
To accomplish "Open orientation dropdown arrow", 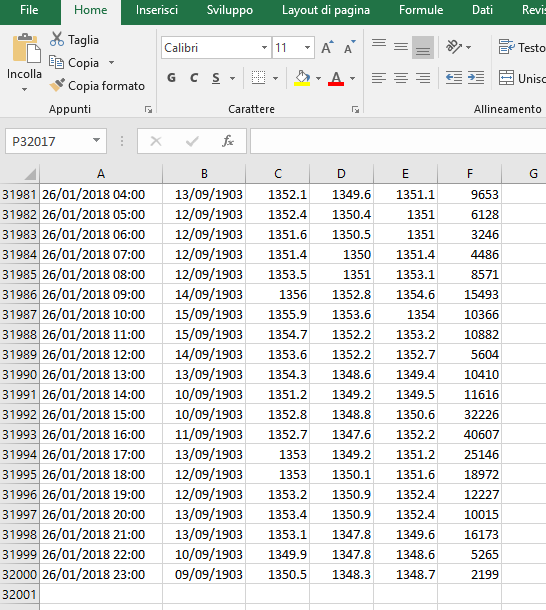I will (x=469, y=47).
